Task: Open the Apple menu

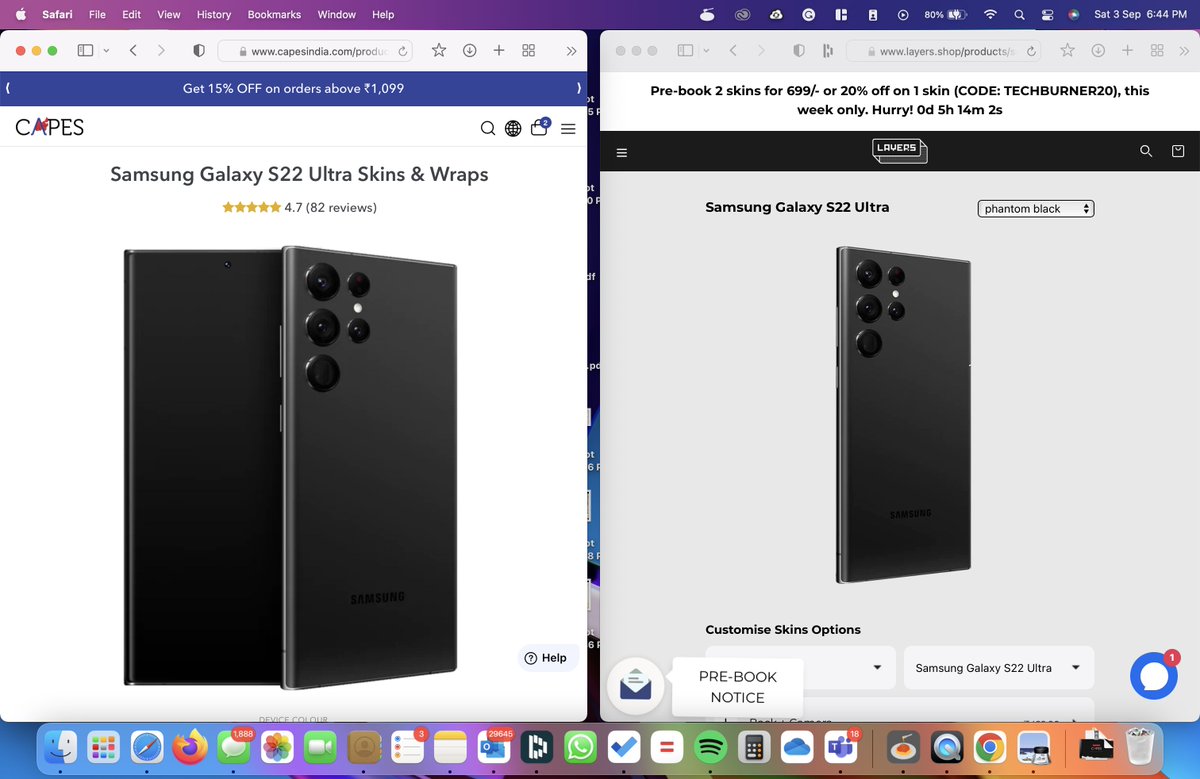Action: (x=20, y=15)
